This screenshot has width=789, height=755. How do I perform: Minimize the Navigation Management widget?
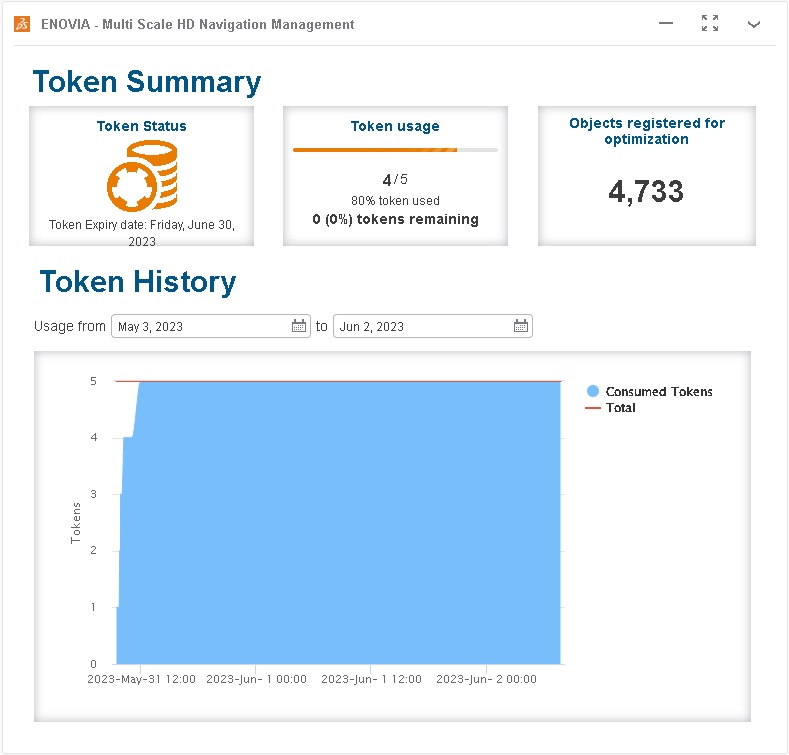pos(666,24)
